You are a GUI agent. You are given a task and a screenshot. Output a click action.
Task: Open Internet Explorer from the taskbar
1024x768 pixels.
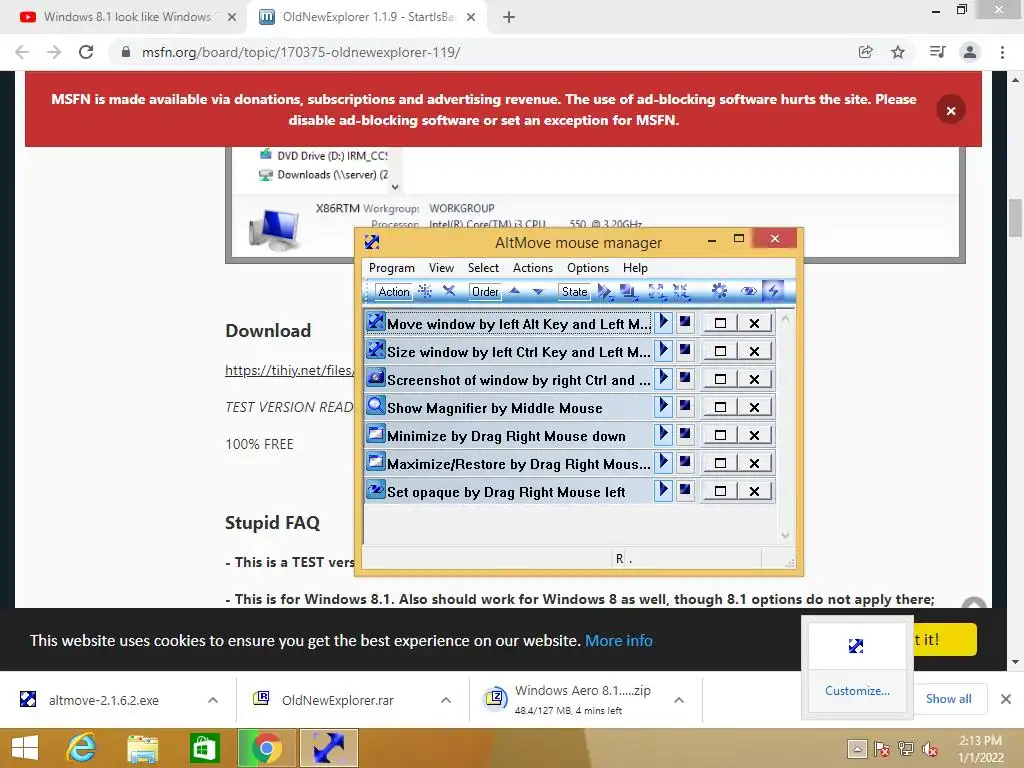(82, 748)
